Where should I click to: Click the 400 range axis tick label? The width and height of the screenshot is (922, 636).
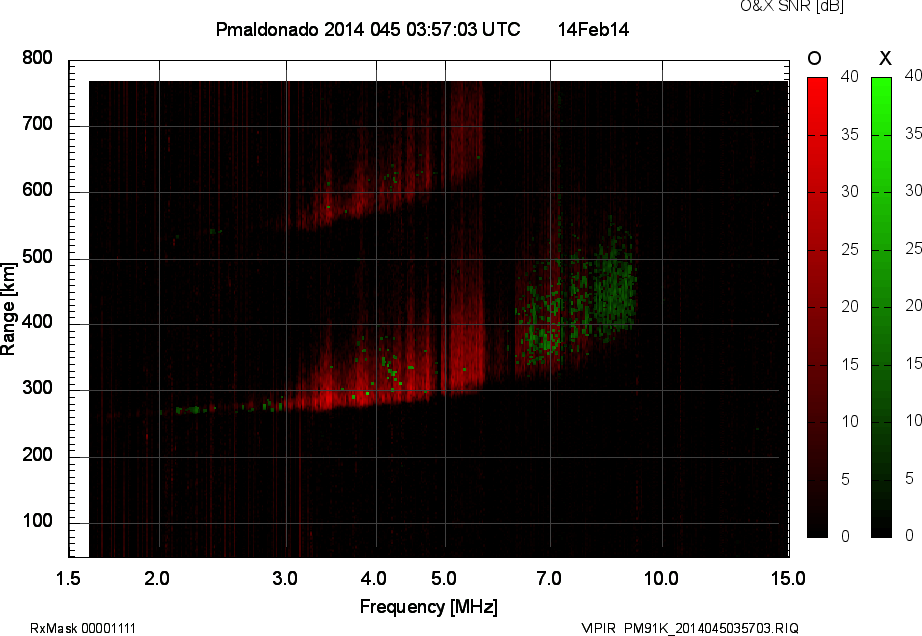37,322
